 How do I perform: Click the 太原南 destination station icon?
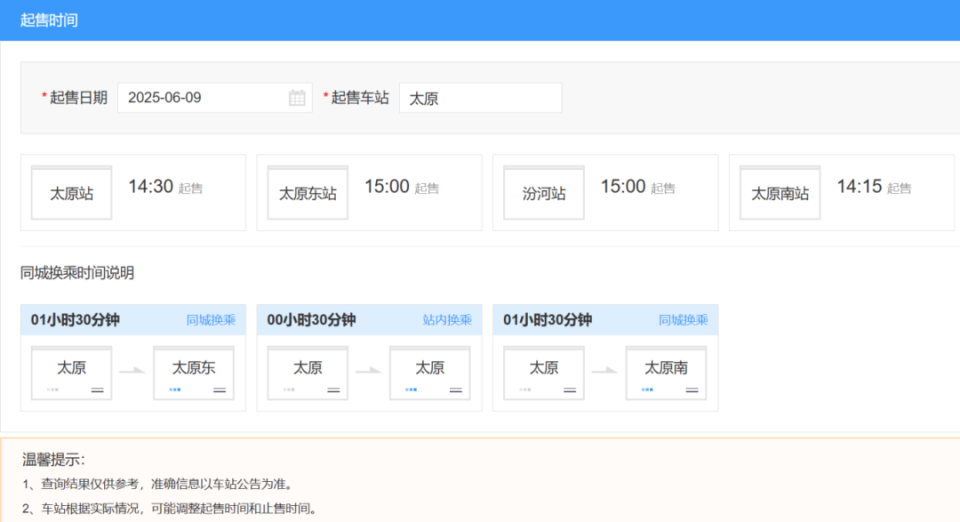click(666, 373)
